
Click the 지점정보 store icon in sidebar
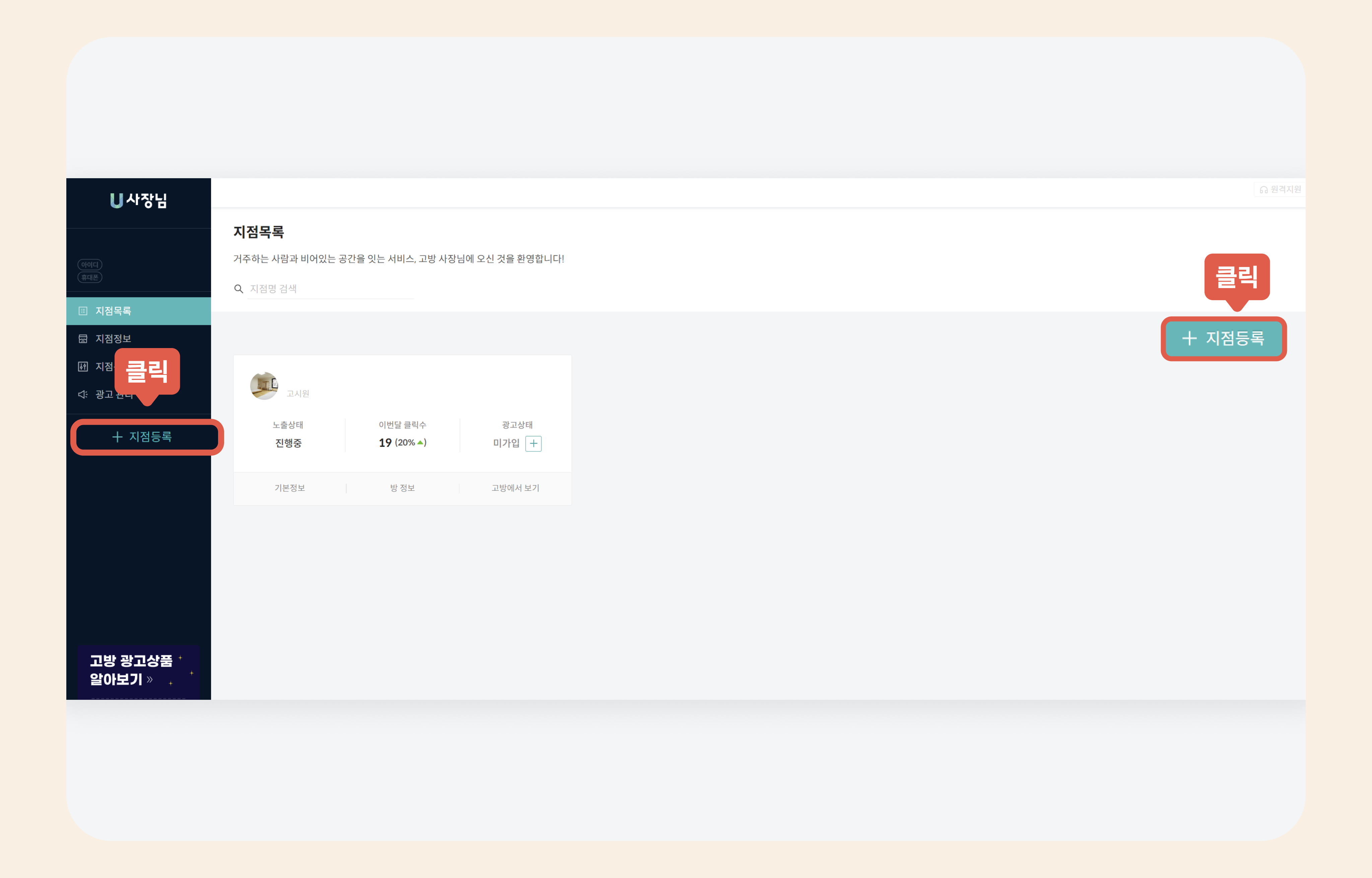[83, 339]
